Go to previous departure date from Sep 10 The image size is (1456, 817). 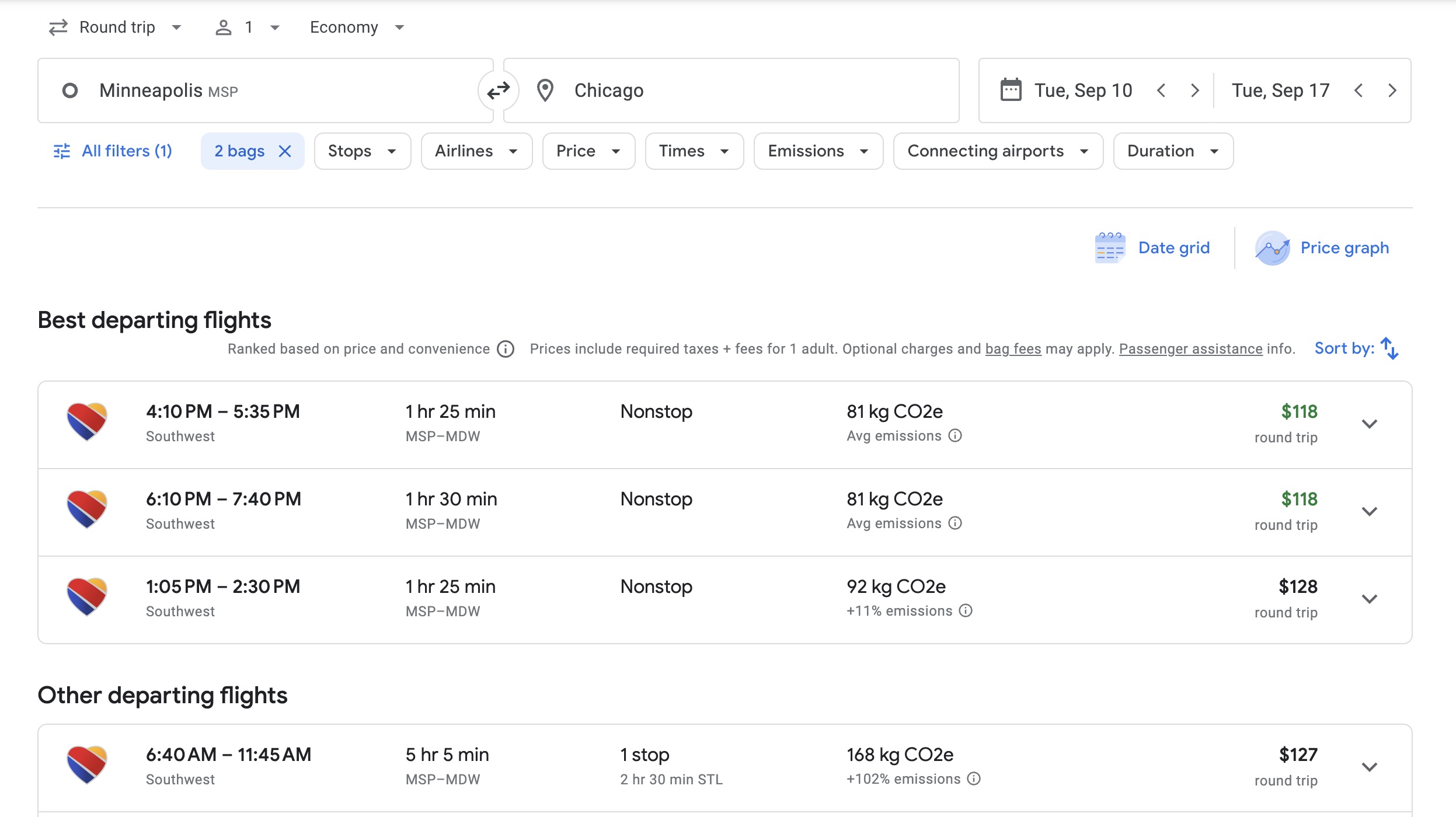pos(1161,90)
